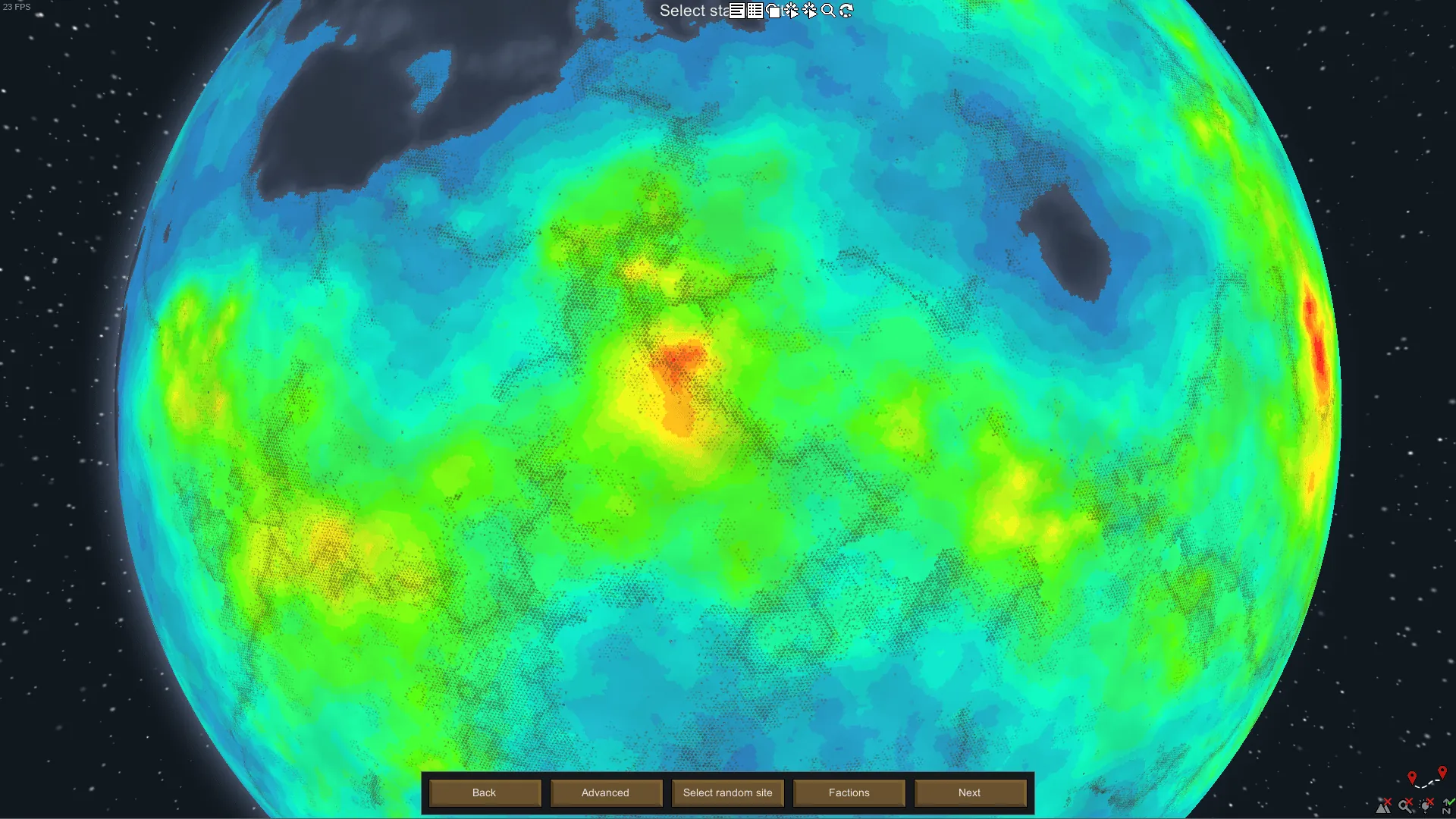Click the Back button
1456x819 pixels.
coord(484,792)
